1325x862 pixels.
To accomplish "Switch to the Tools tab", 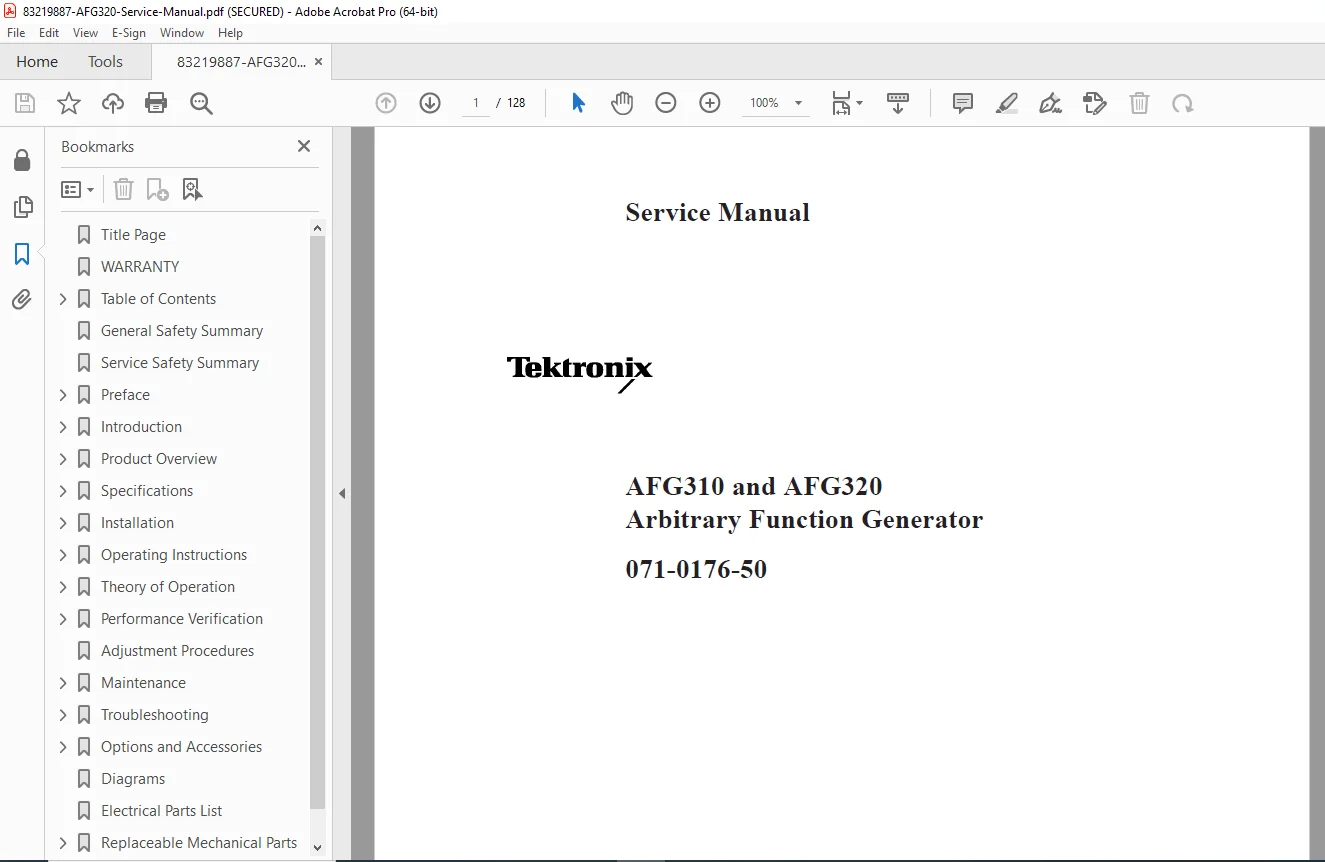I will (105, 62).
